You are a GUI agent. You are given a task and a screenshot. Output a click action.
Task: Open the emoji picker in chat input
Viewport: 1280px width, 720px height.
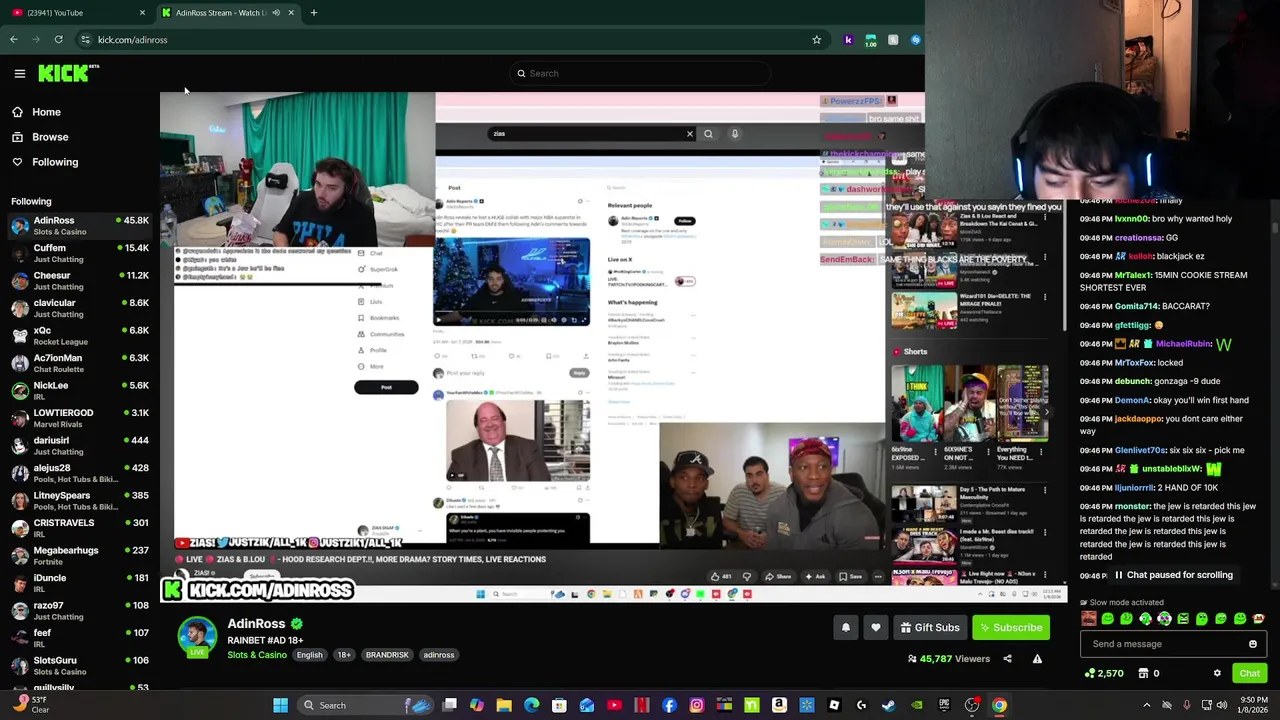pyautogui.click(x=1253, y=644)
